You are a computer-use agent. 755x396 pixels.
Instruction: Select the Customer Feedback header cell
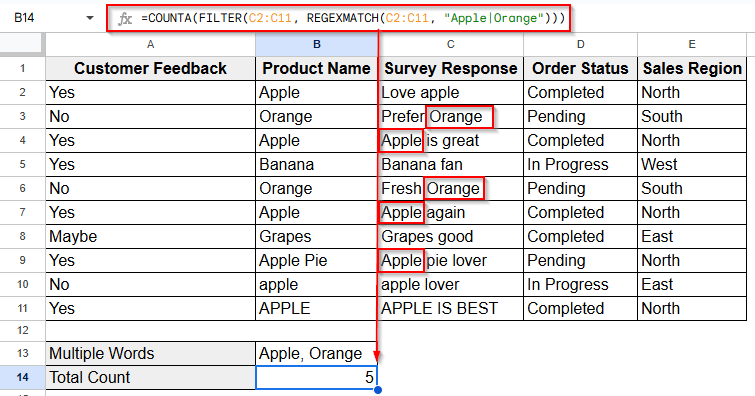[150, 68]
